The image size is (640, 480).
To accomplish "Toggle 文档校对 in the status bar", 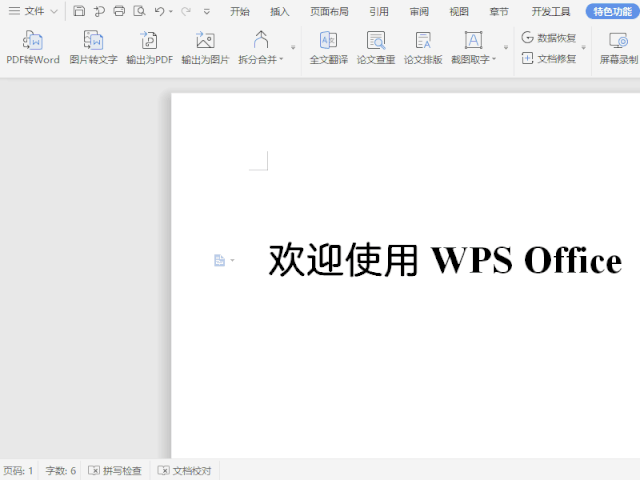I will point(184,471).
